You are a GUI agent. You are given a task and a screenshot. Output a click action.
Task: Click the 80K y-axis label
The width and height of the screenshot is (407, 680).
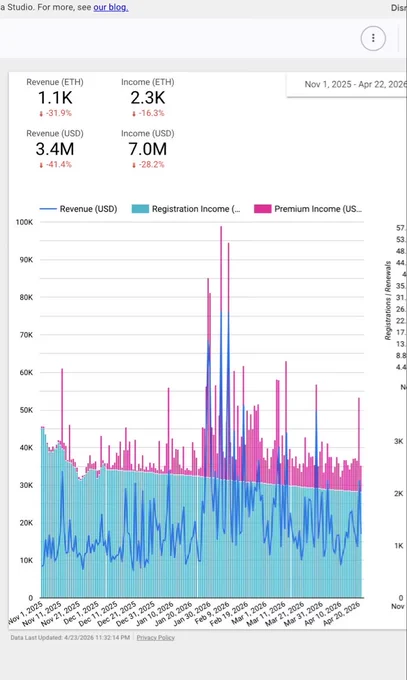(x=26, y=297)
